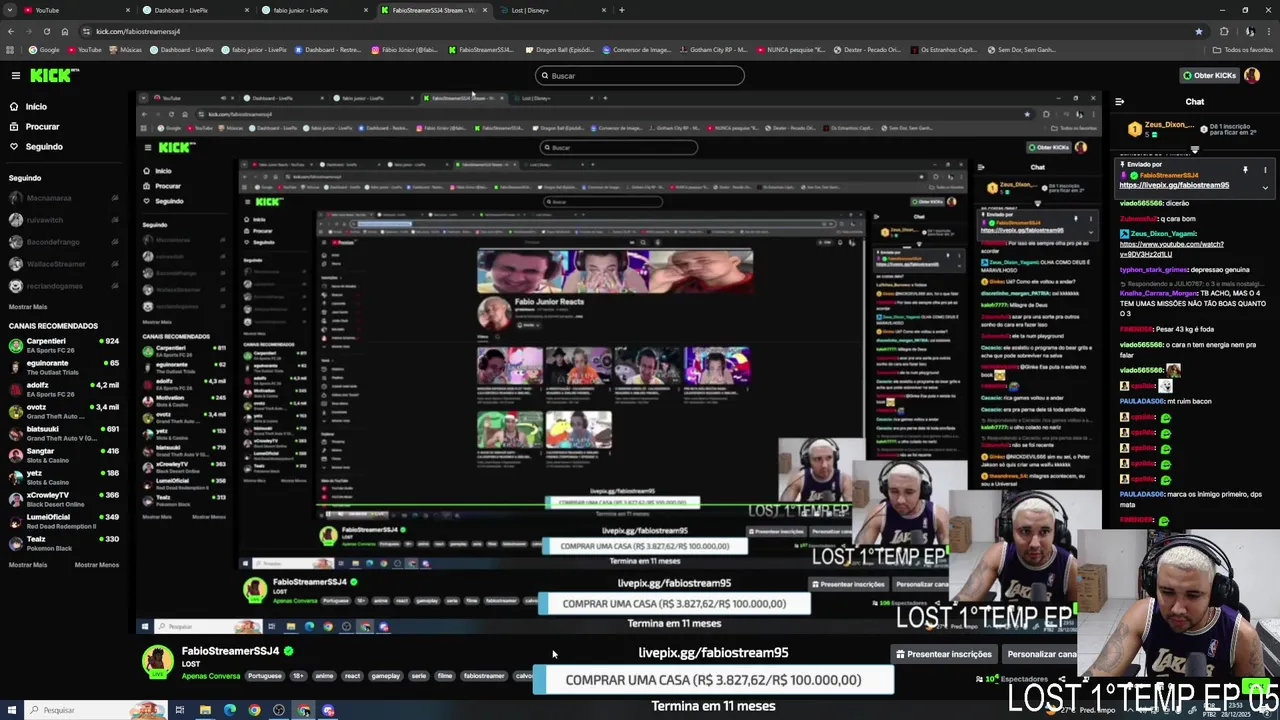
Task: Open the pinned message three-dot options
Action: pos(1265,170)
